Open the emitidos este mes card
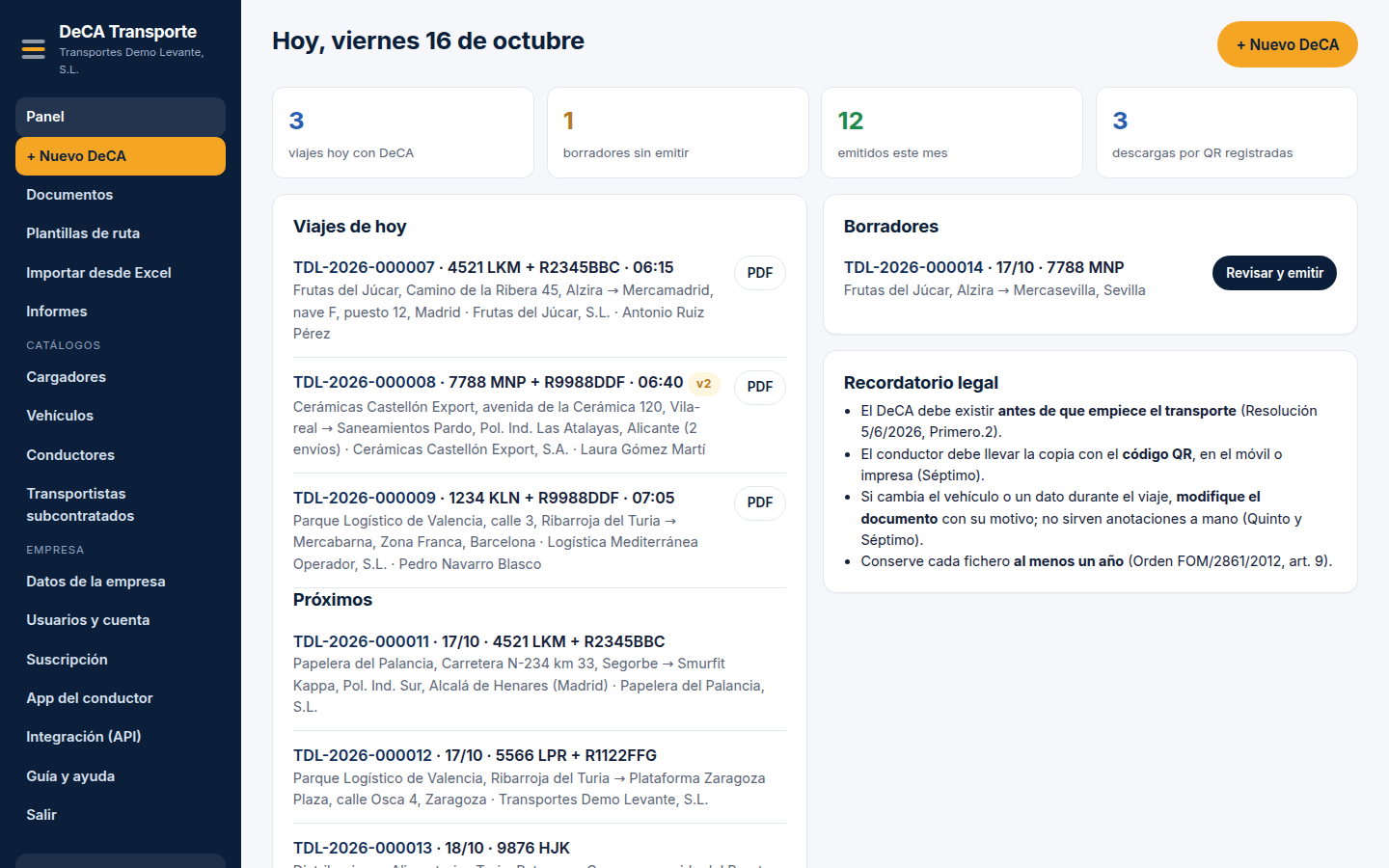The height and width of the screenshot is (868, 1389). point(952,133)
